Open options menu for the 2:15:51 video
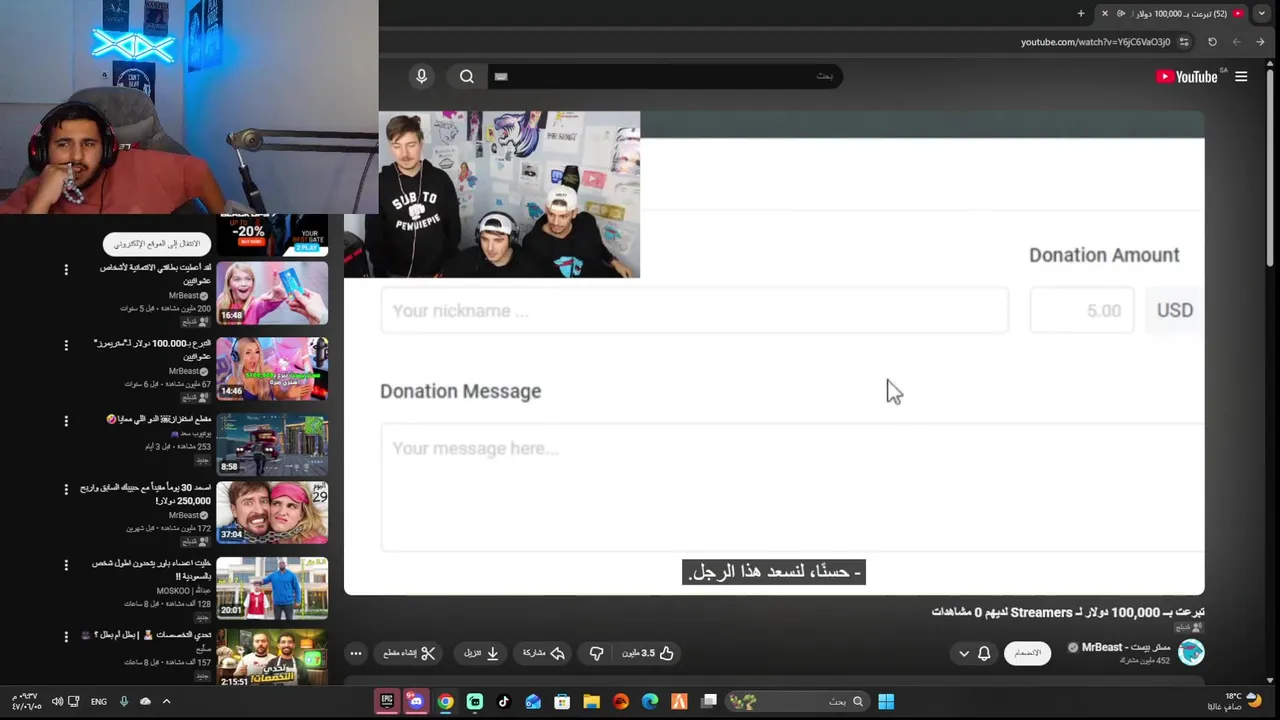 66,636
